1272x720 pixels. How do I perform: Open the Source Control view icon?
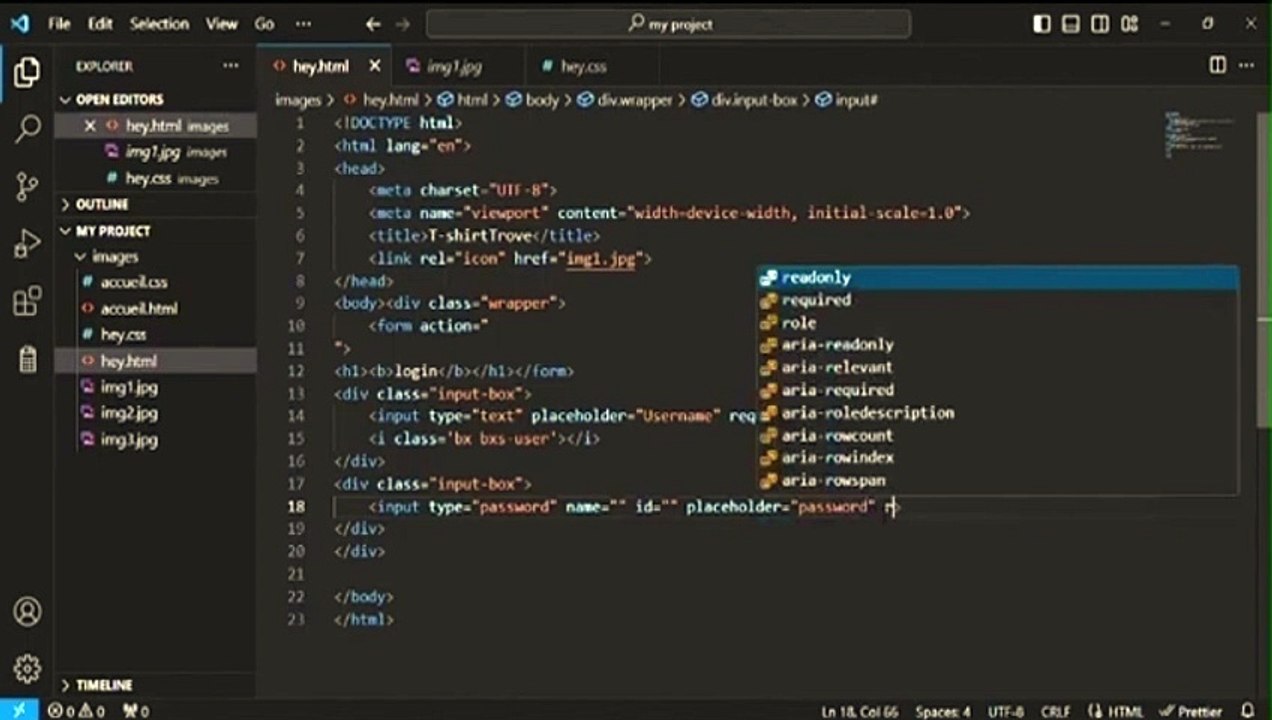pyautogui.click(x=27, y=186)
